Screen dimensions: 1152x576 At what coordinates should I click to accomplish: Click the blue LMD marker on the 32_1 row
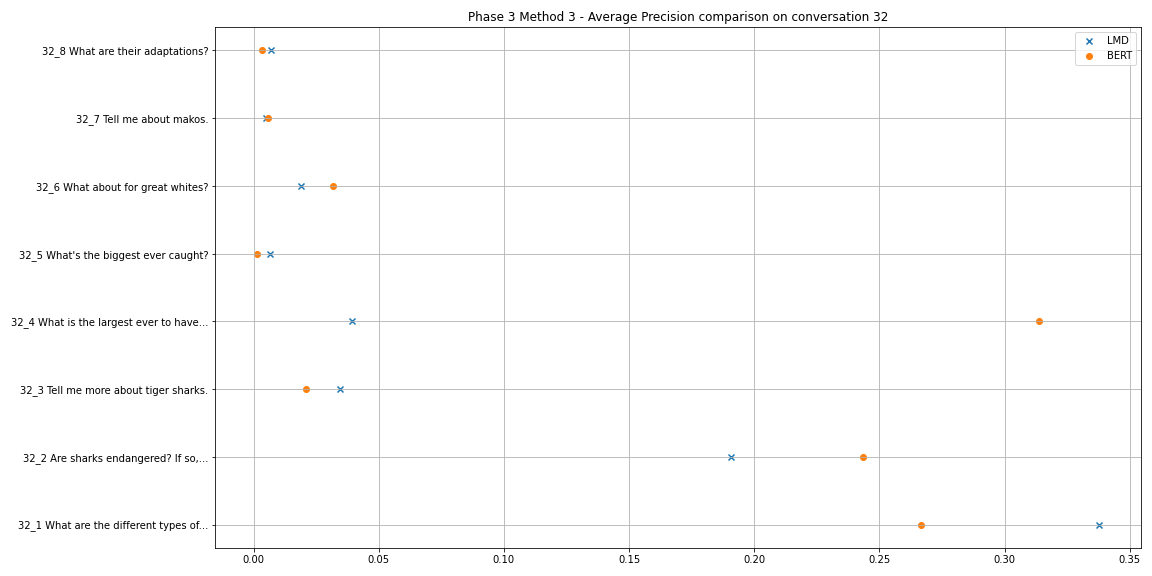click(1099, 525)
